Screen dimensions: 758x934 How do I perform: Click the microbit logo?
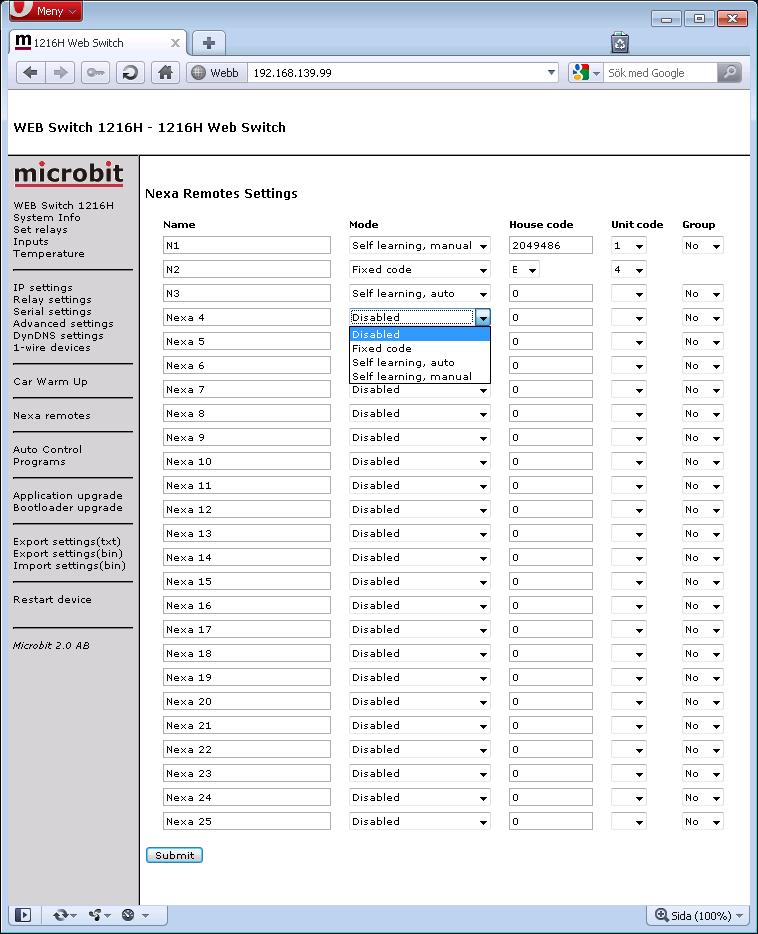(x=68, y=173)
